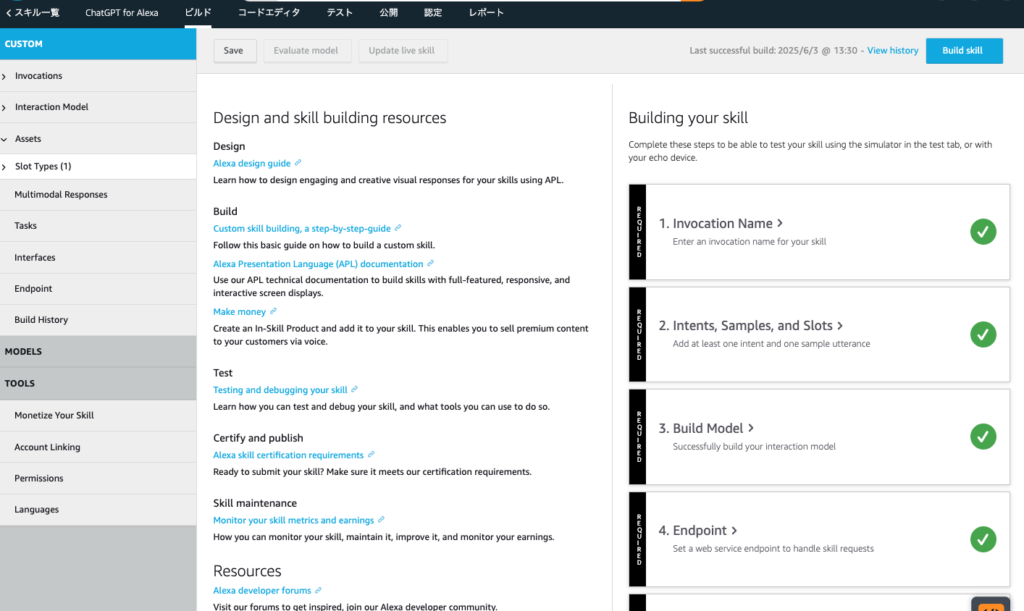Screen dimensions: 1024x611
Task: Click the Update live skill button
Action: click(402, 50)
